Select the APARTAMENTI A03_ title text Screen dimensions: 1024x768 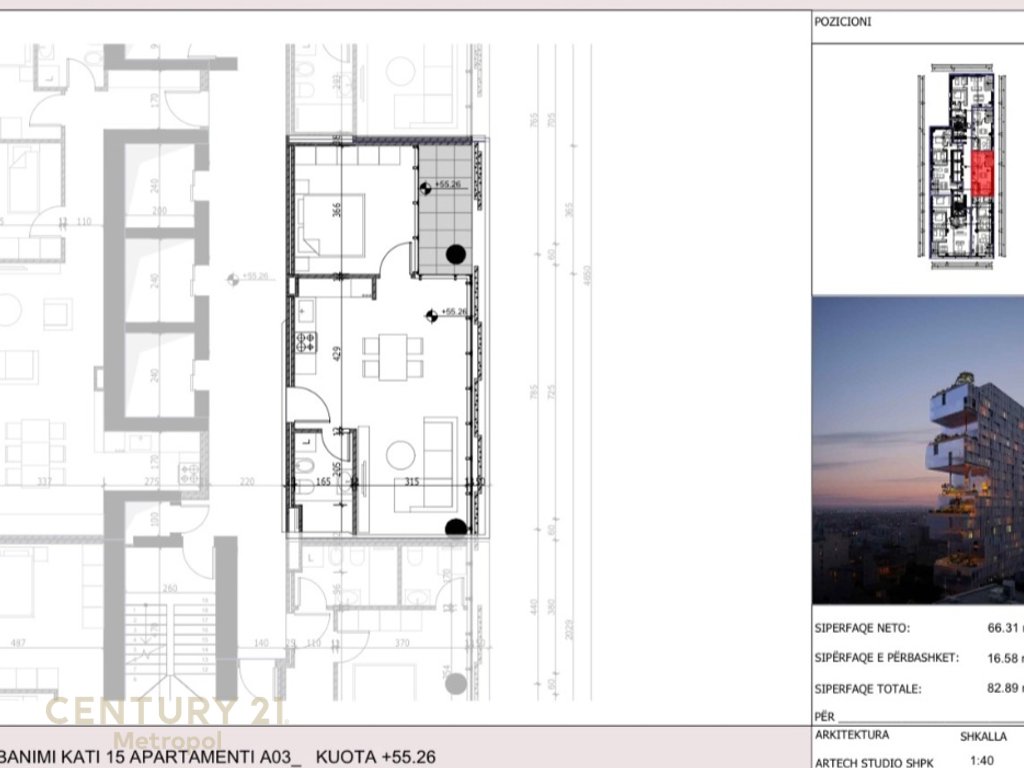216,756
